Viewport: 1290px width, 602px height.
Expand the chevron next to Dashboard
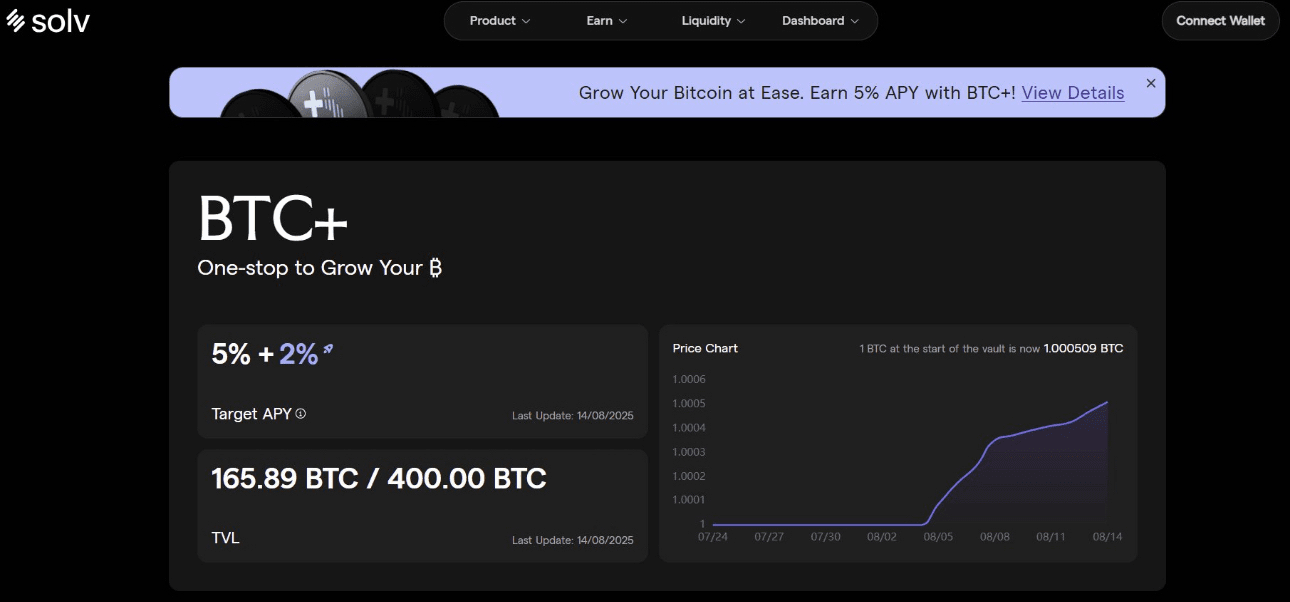click(854, 21)
